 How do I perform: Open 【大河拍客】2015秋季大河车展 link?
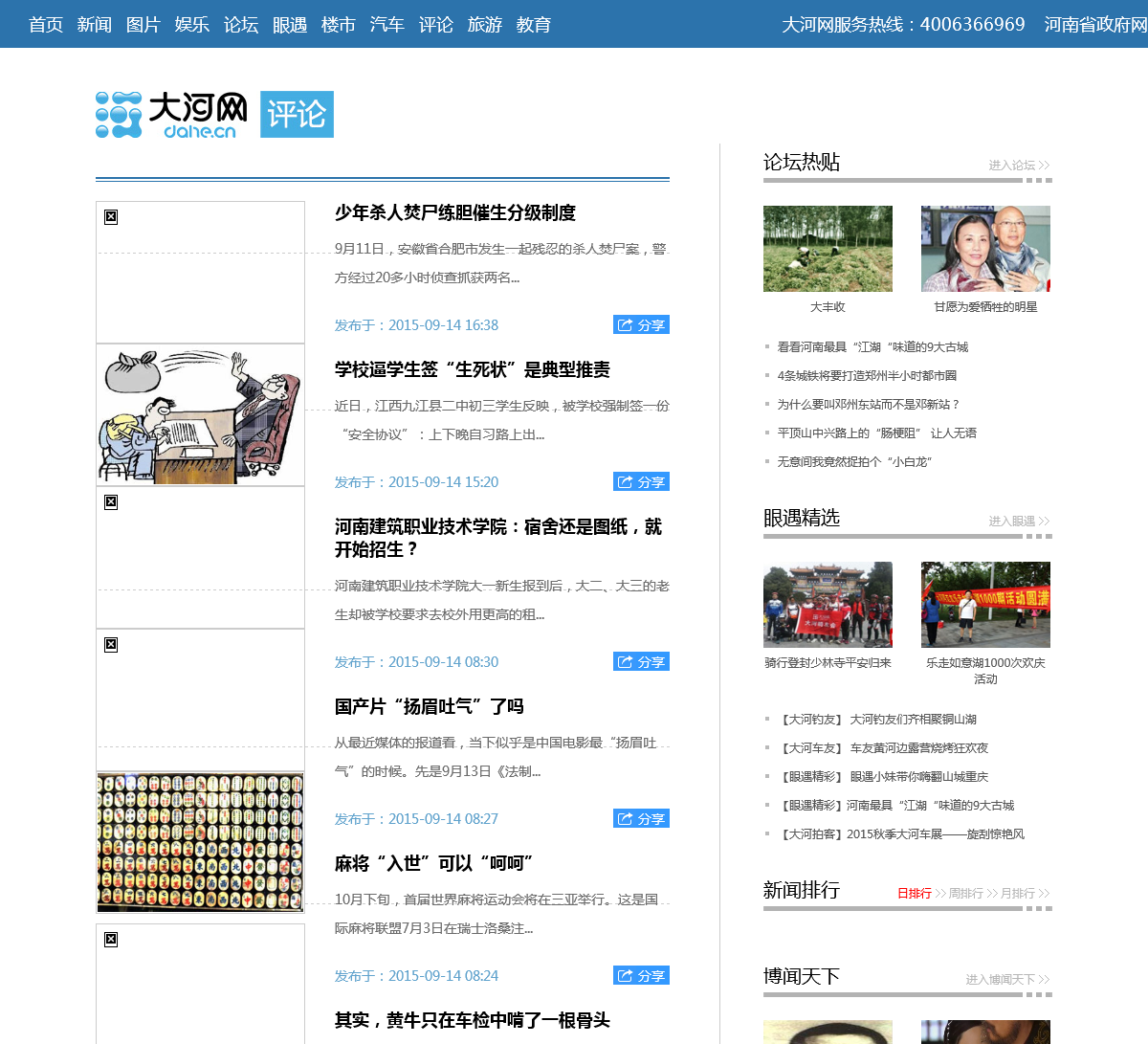pos(900,834)
